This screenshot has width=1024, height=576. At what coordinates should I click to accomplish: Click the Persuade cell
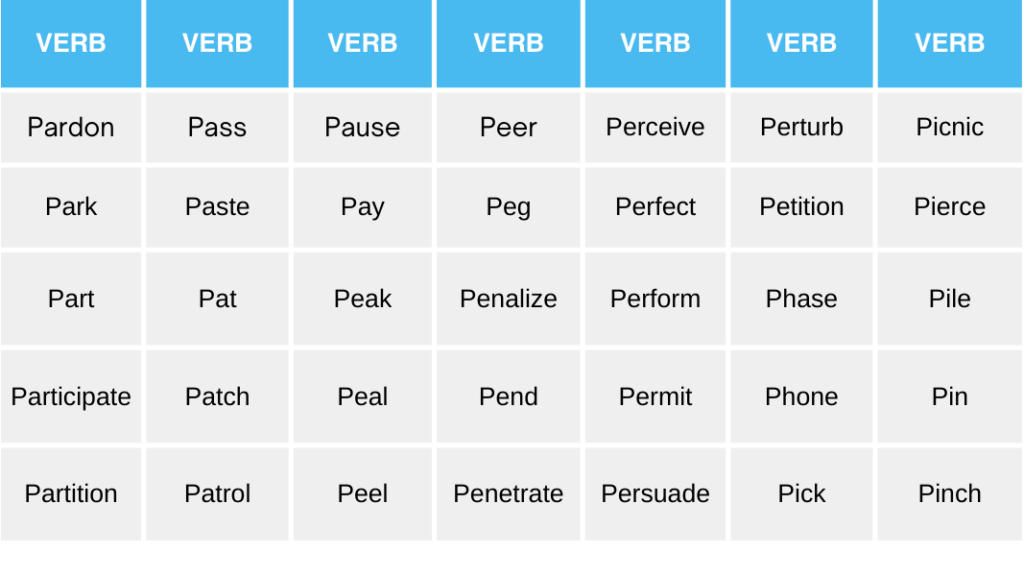point(655,493)
